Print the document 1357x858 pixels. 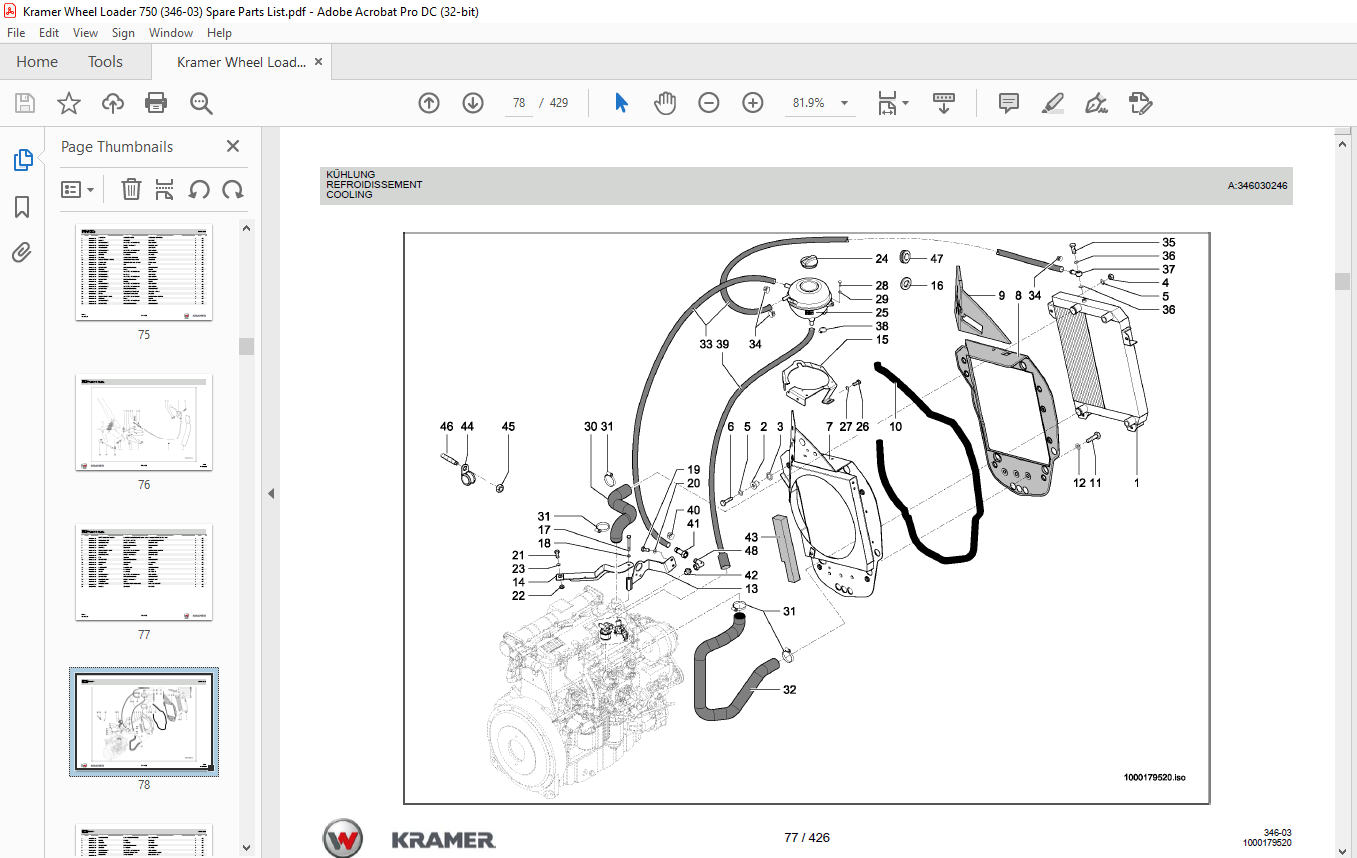click(x=156, y=103)
